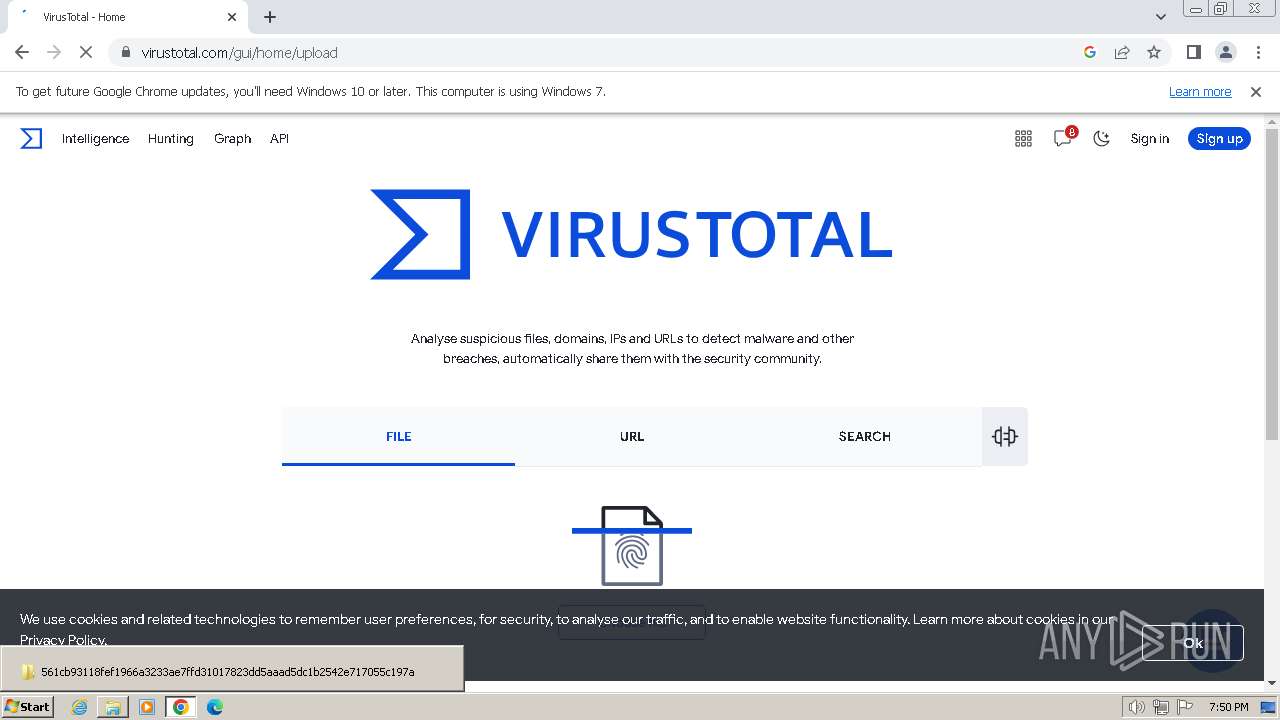Click the large VirusTotal banner logo
The height and width of the screenshot is (720, 1280).
(631, 234)
